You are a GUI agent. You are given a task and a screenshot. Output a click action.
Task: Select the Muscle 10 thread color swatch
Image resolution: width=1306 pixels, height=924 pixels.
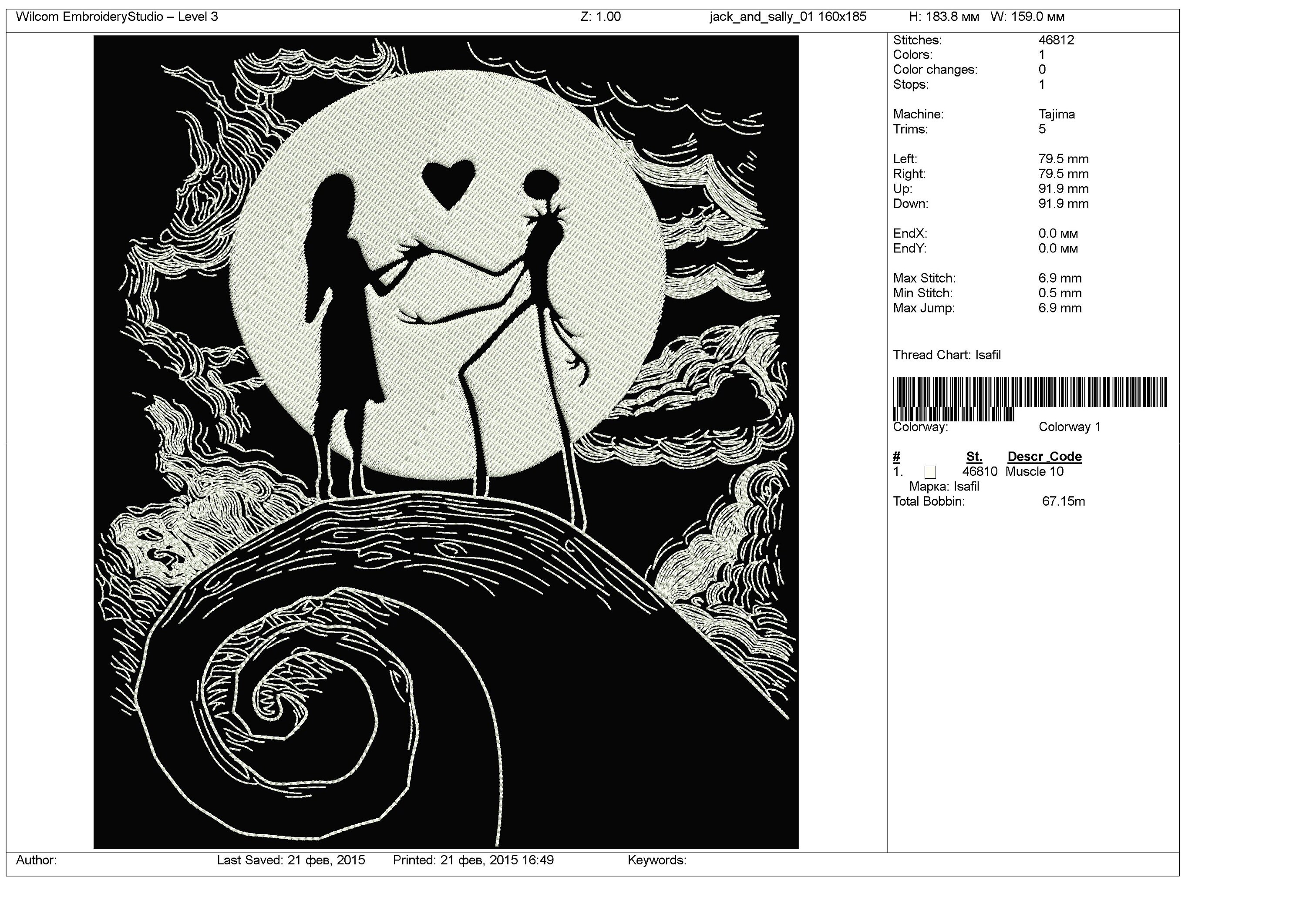(930, 472)
